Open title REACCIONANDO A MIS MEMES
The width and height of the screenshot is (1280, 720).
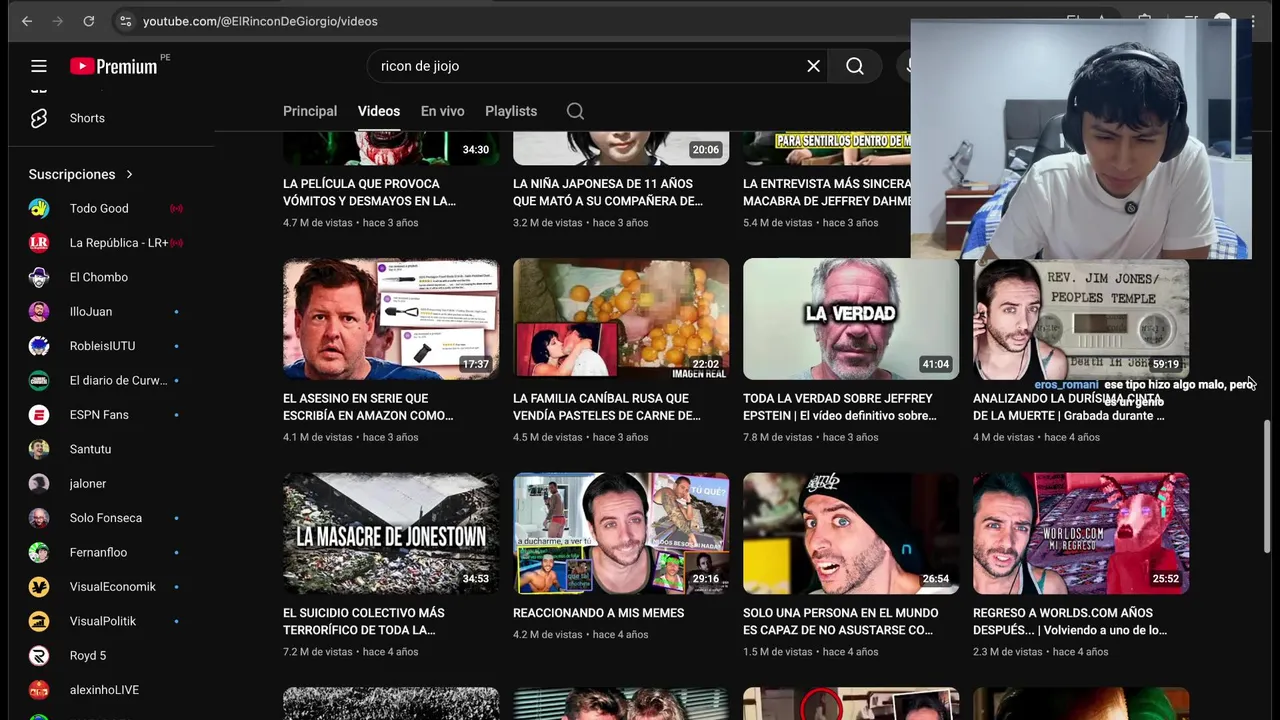(598, 613)
